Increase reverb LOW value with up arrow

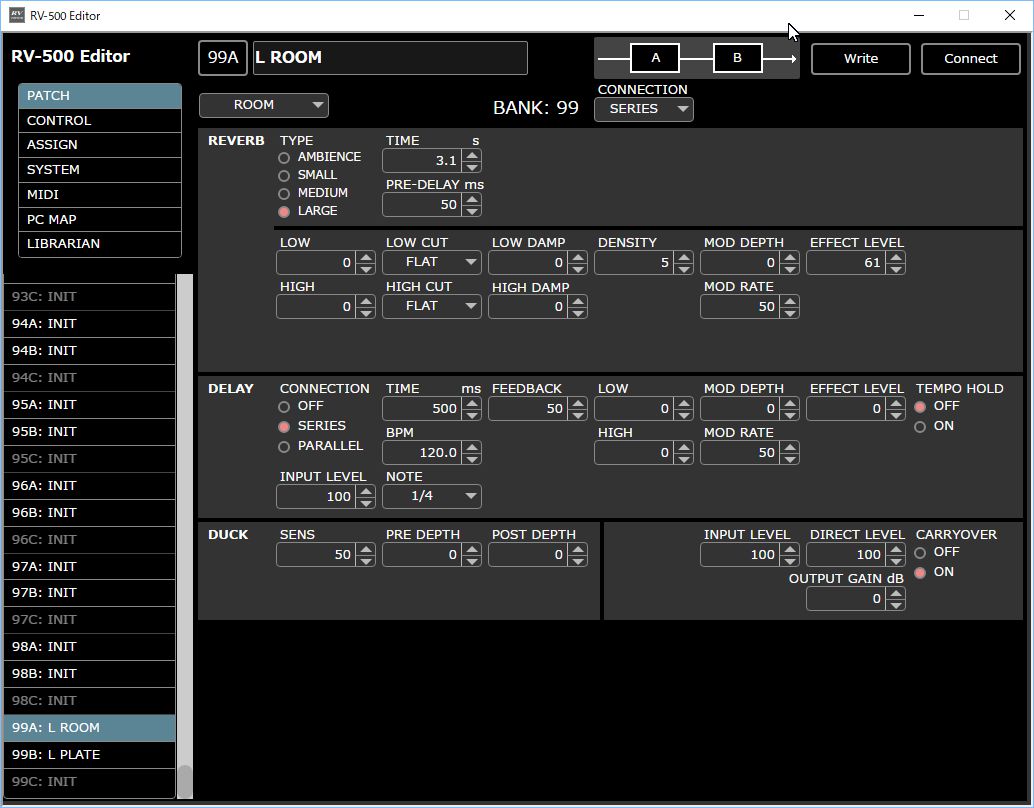365,258
